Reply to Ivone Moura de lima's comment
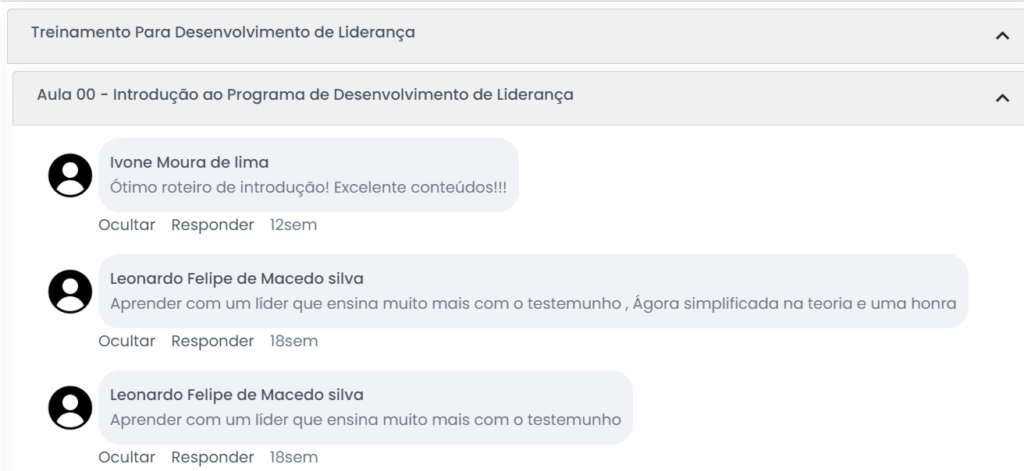Image resolution: width=1024 pixels, height=471 pixels. 212,225
